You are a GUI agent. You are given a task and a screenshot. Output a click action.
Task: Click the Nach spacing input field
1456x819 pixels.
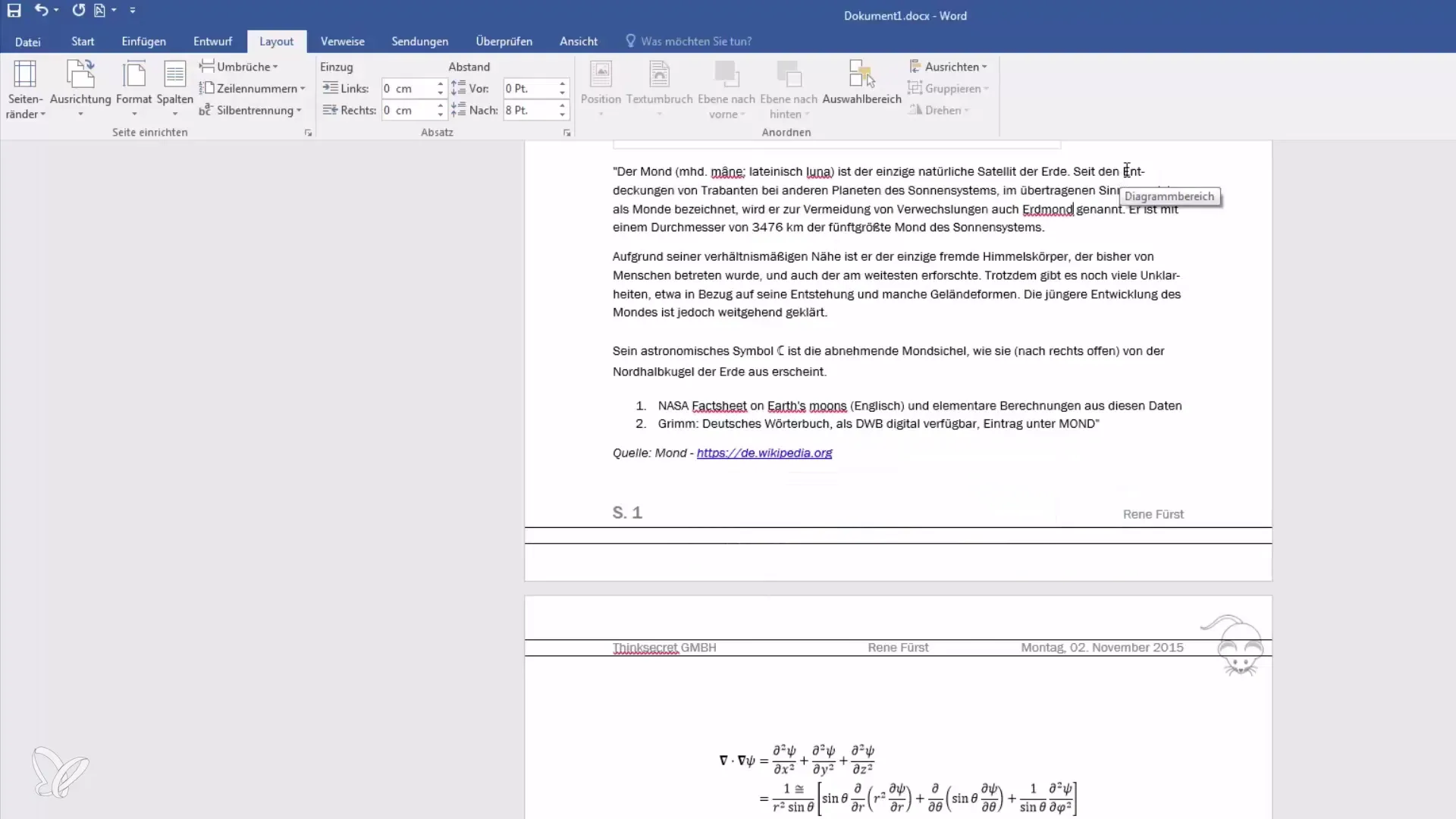coord(529,111)
